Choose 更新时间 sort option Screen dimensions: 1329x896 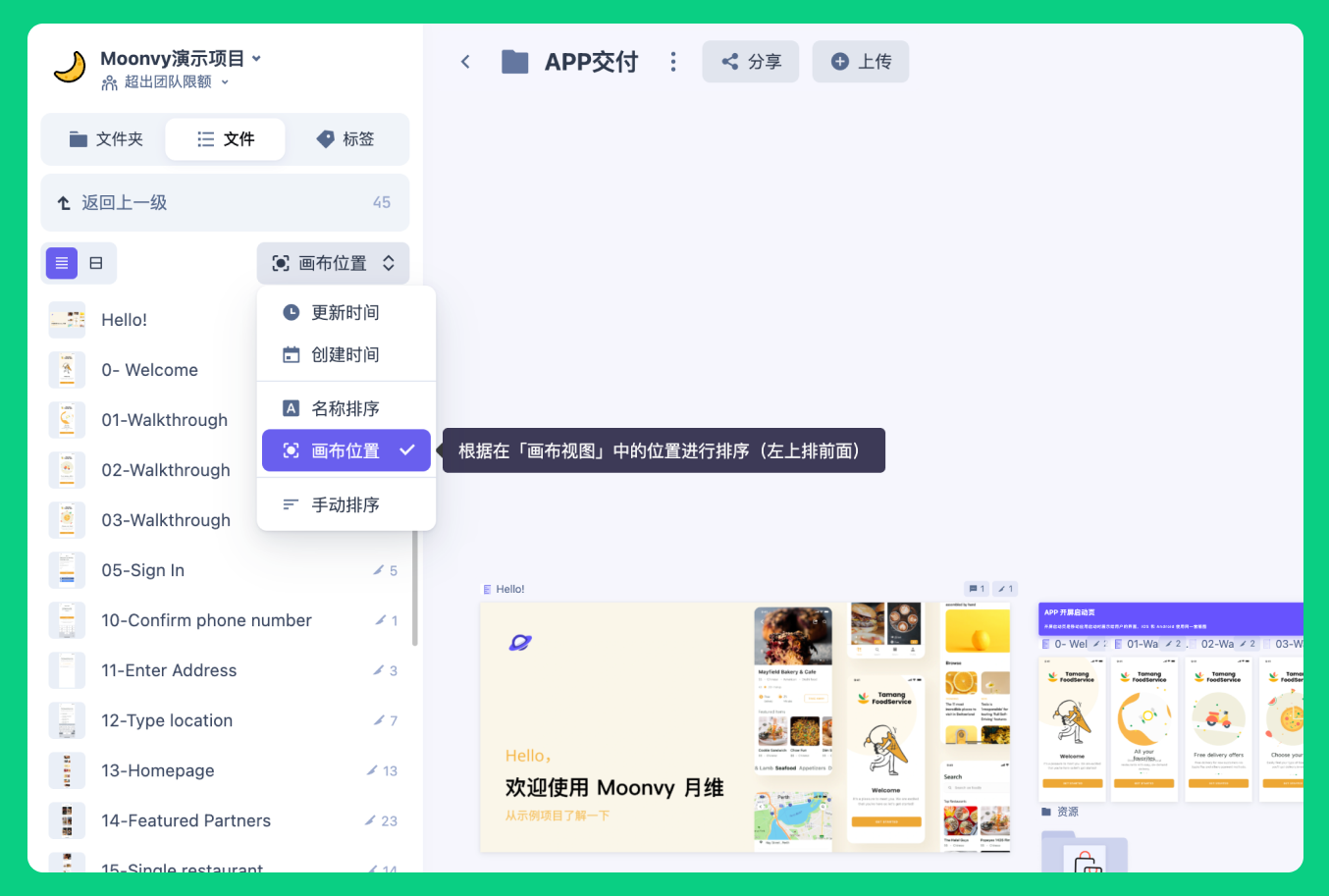(345, 312)
